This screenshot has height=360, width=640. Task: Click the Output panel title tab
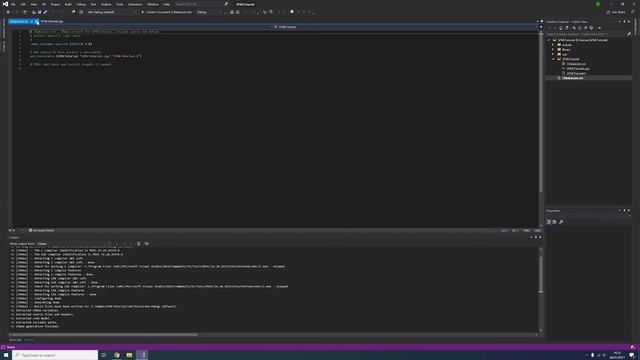[14, 238]
